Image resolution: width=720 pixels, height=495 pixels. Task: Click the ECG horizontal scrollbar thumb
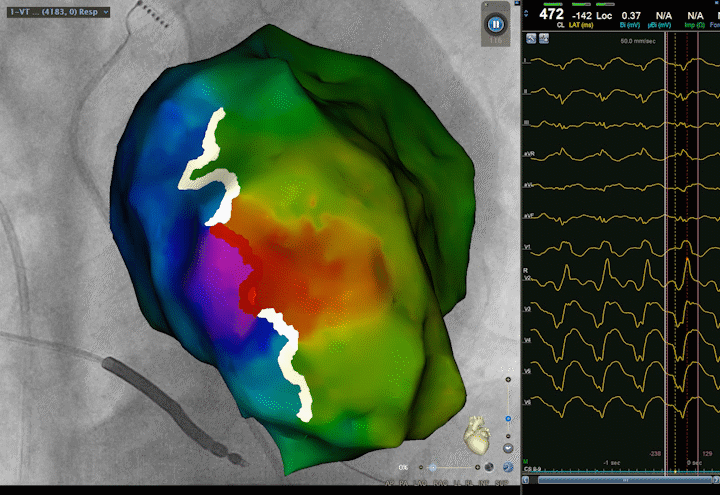624,480
